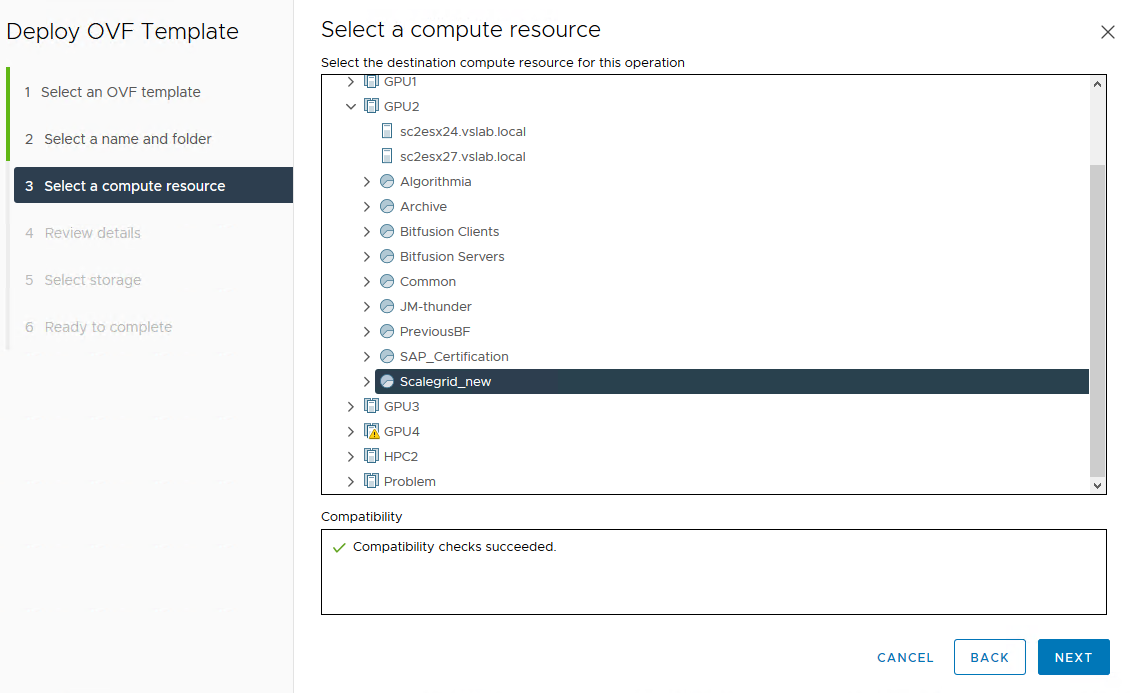Expand the Scalegrid_new resource pool
The image size is (1130, 693).
point(367,381)
